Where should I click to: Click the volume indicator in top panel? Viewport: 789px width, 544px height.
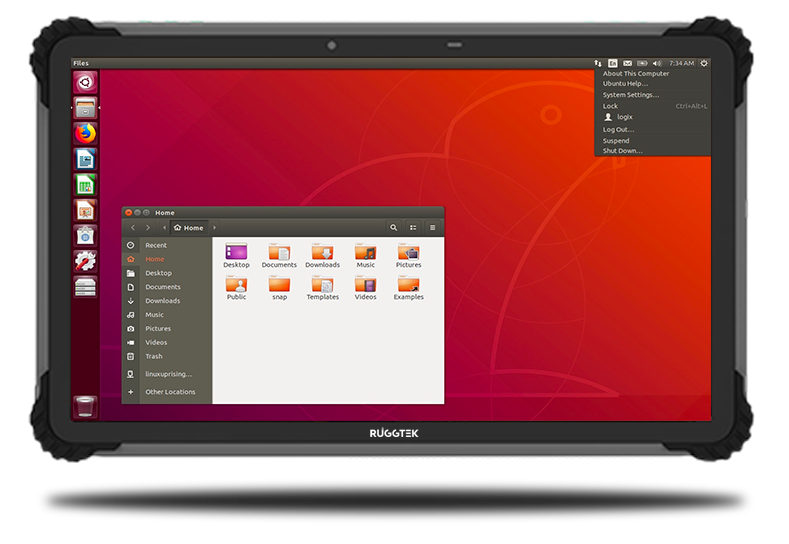(x=657, y=63)
